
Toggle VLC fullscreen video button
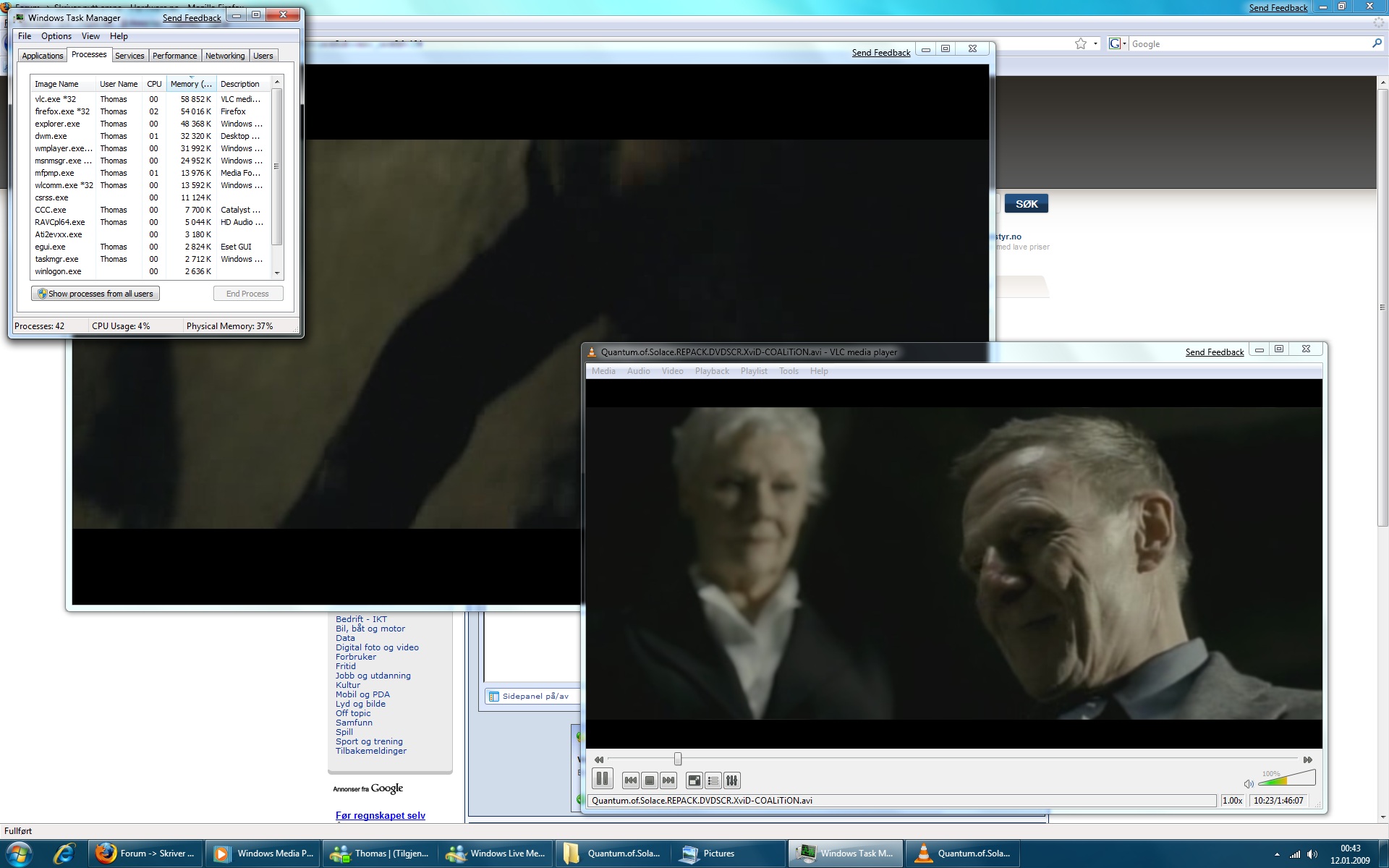pyautogui.click(x=694, y=780)
